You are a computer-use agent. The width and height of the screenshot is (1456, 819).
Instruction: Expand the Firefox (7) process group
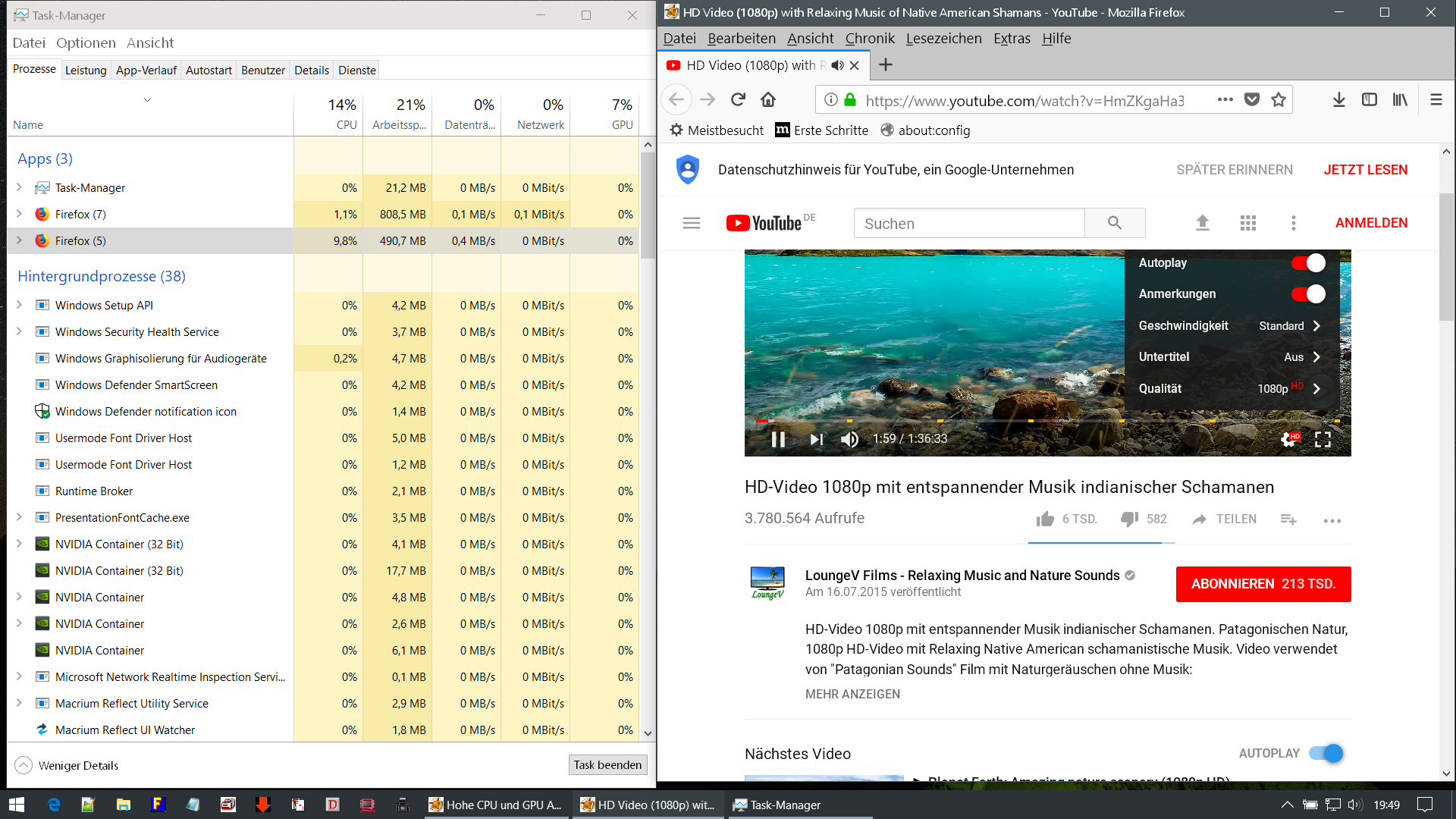[x=20, y=214]
